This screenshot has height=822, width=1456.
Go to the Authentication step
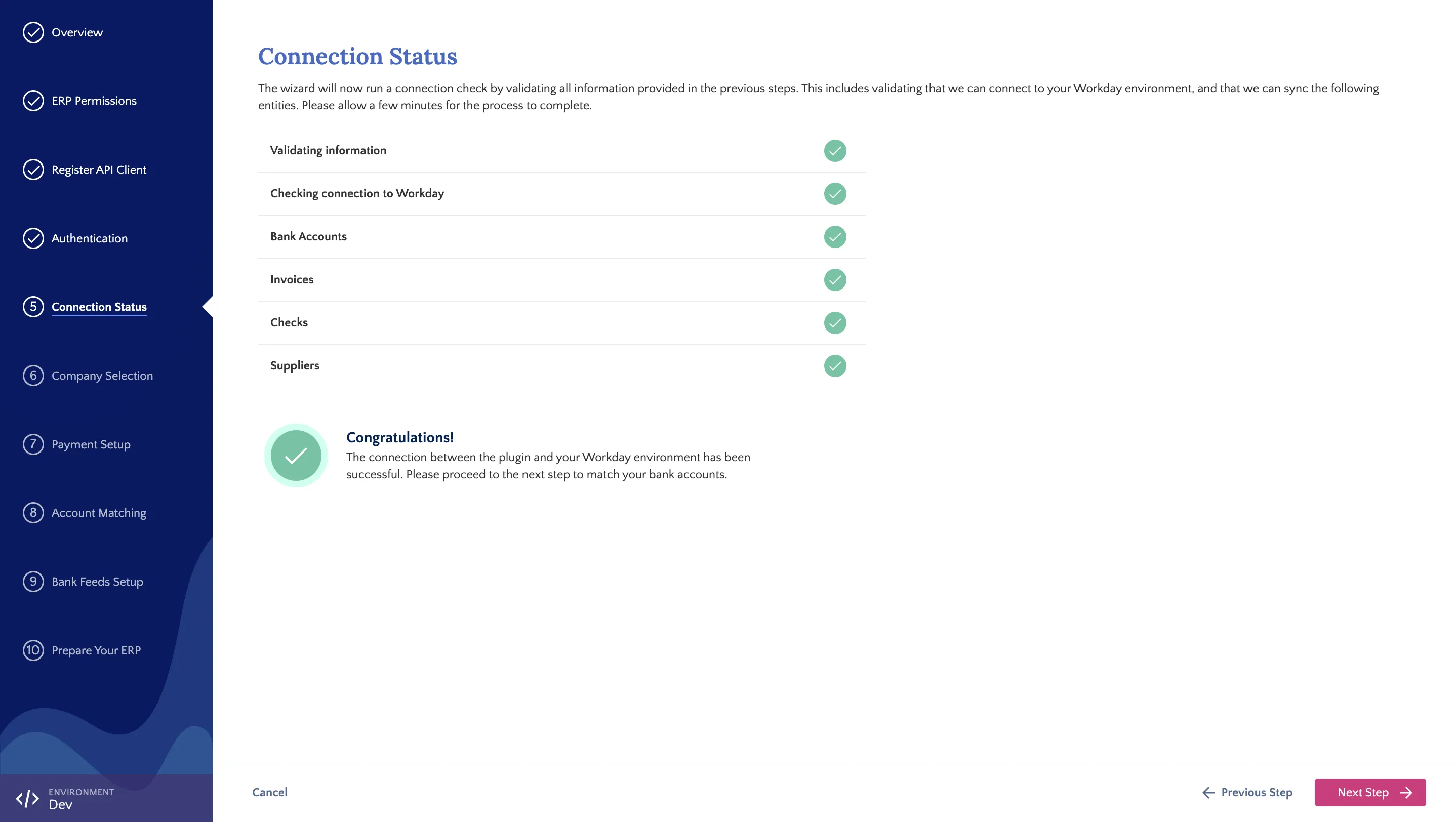tap(89, 238)
